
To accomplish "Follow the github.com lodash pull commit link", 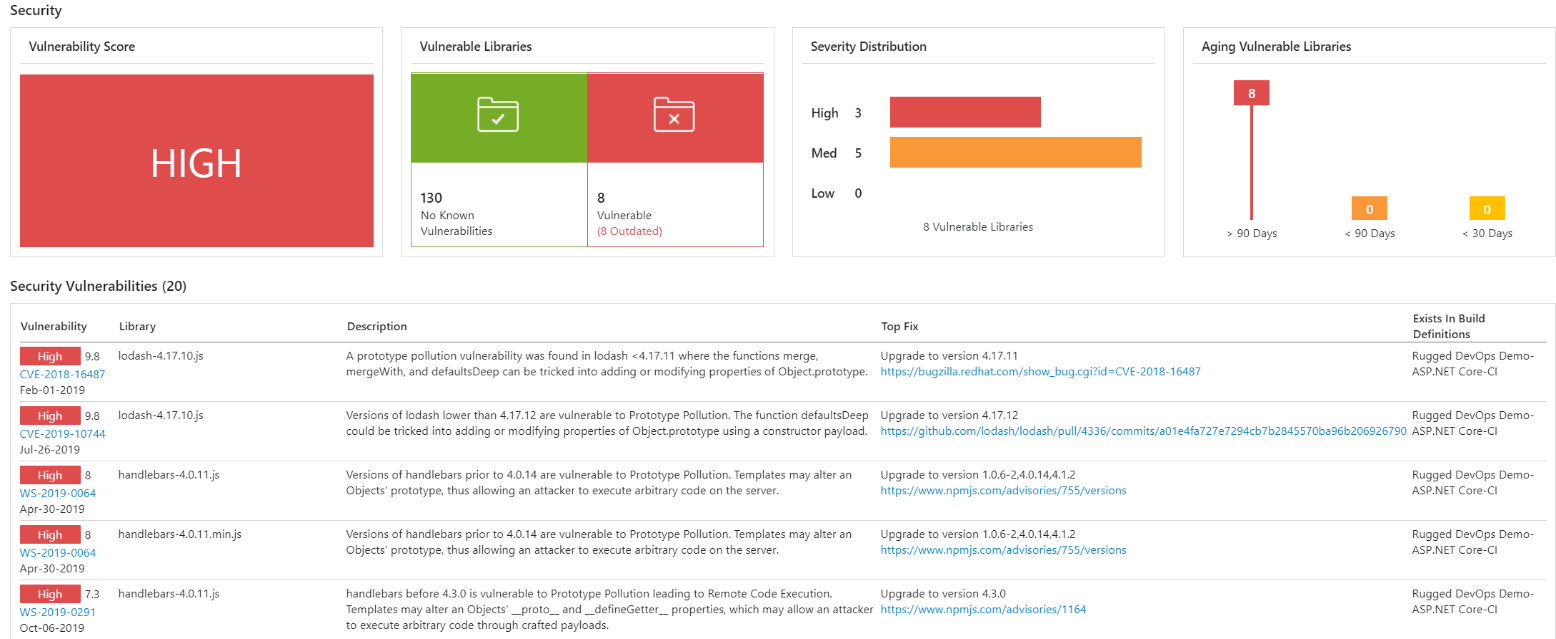I will [1143, 431].
